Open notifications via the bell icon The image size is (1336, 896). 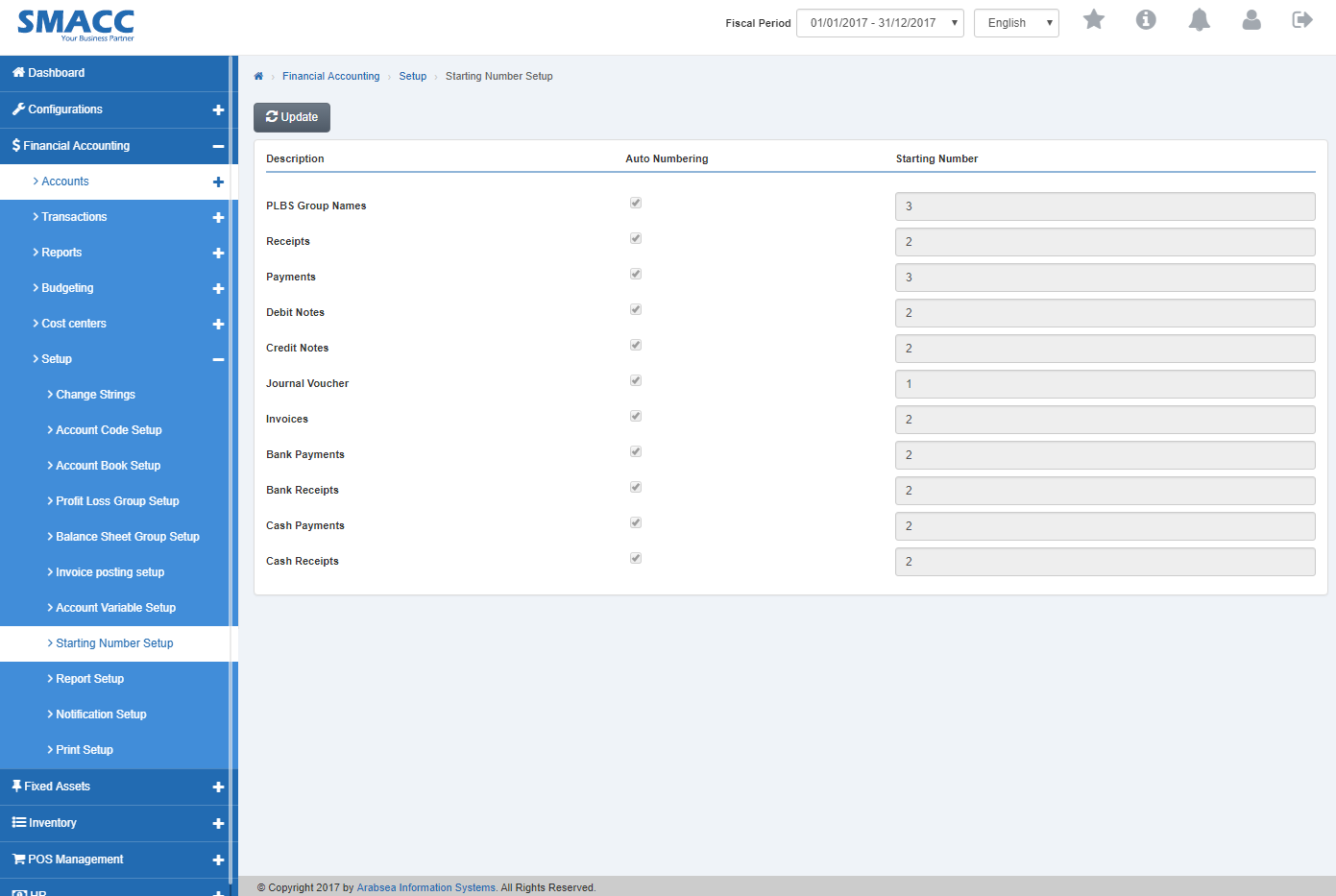[1199, 19]
